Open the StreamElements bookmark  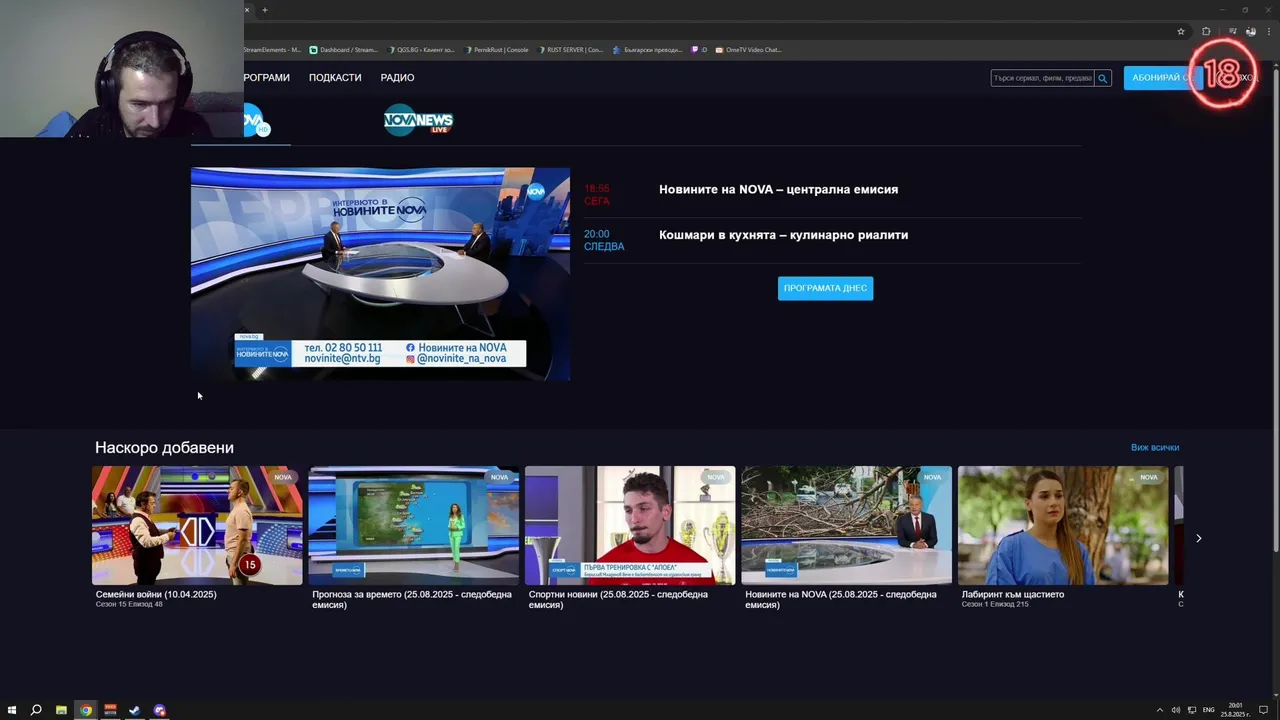click(x=272, y=49)
